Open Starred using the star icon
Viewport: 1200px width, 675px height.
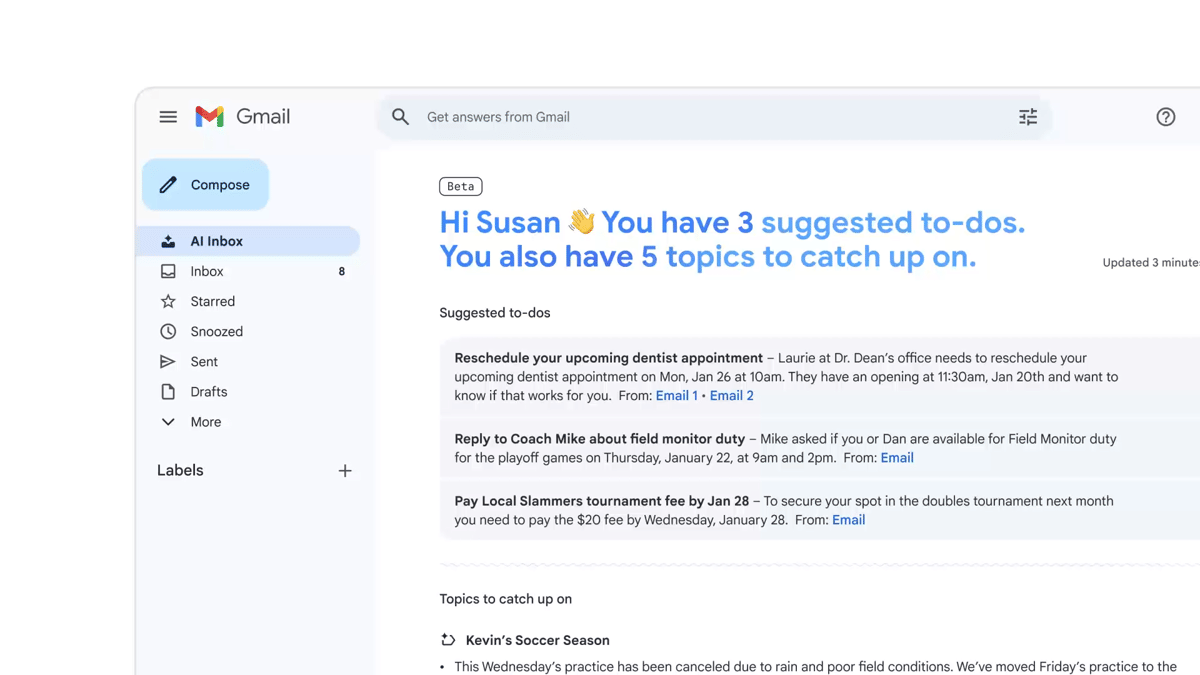pos(169,301)
